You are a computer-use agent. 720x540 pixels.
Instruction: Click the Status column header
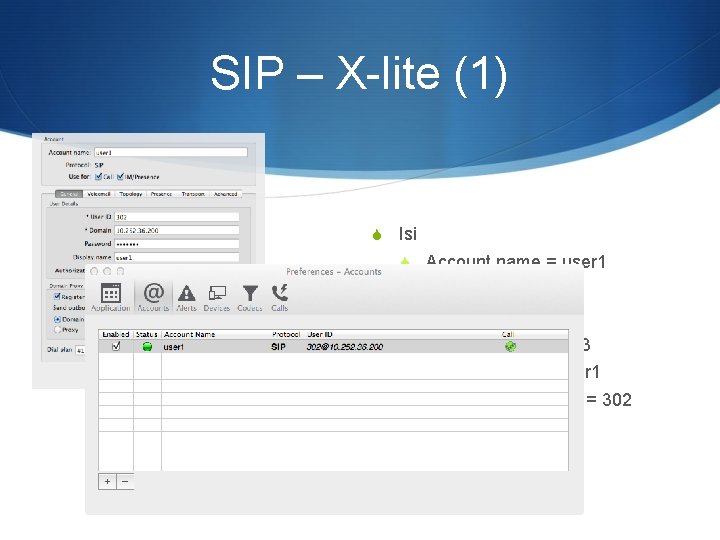[x=147, y=334]
